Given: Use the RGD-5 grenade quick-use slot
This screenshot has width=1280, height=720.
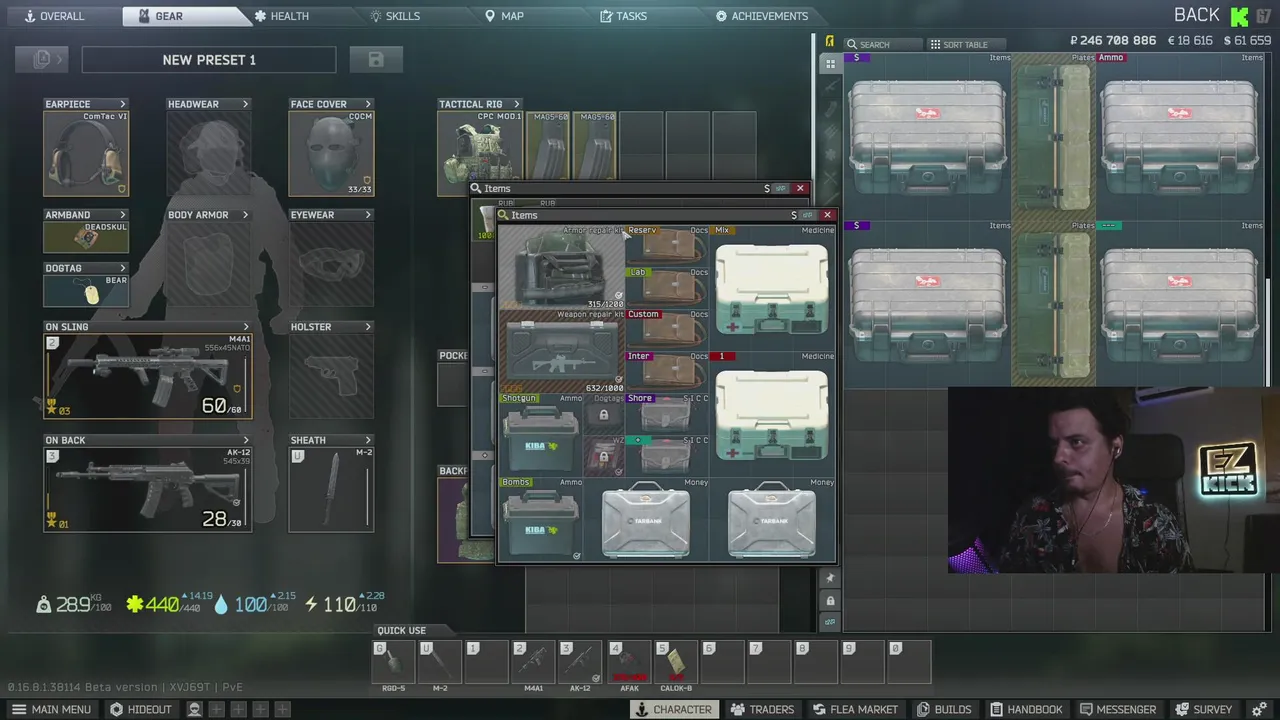Looking at the screenshot, I should (x=393, y=664).
